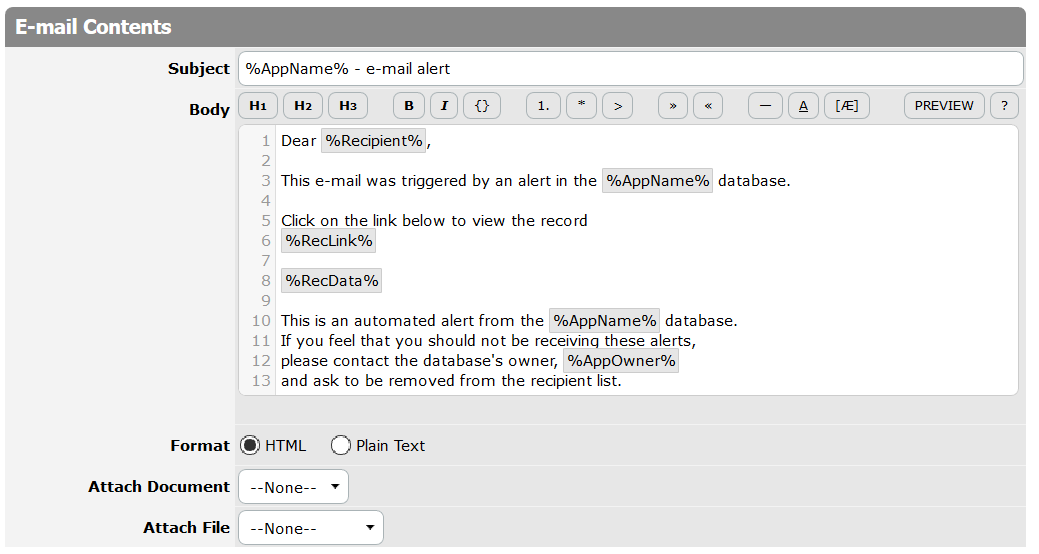The height and width of the screenshot is (554, 1039).
Task: Click the PREVIEW button
Action: pos(944,106)
